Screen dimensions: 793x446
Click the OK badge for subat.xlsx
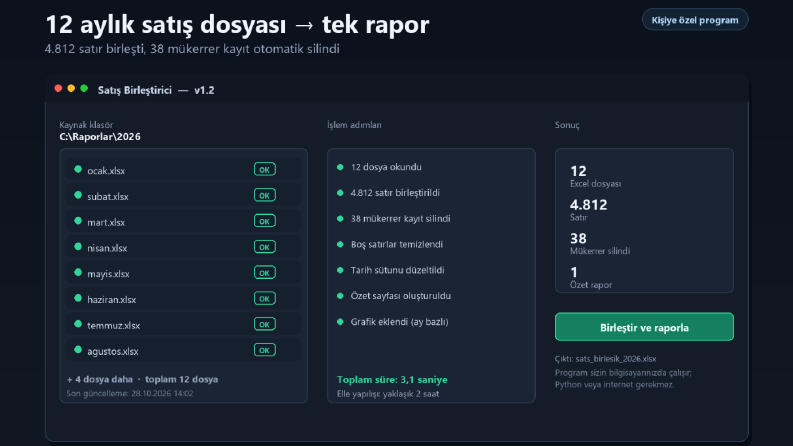pyautogui.click(x=265, y=195)
